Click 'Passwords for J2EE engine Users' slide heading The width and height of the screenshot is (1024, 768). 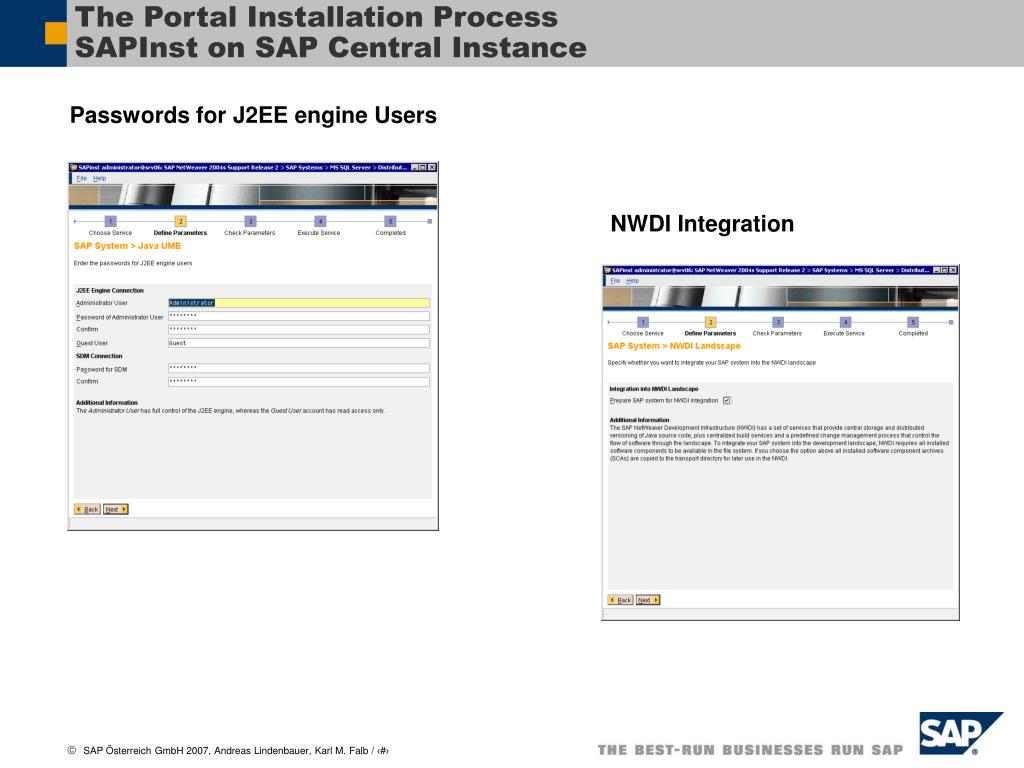(x=253, y=116)
